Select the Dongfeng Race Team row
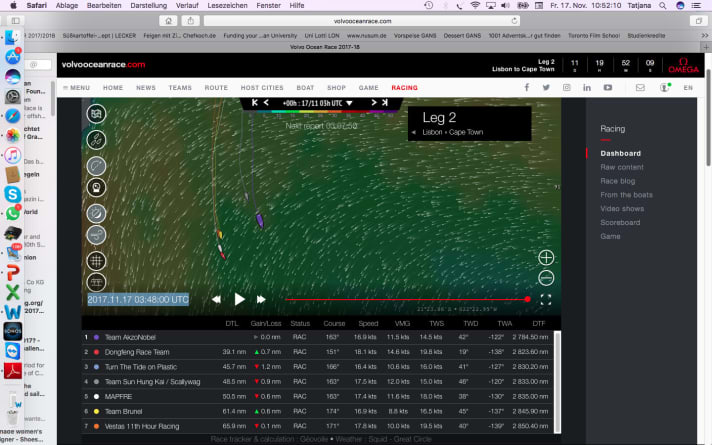 point(318,352)
